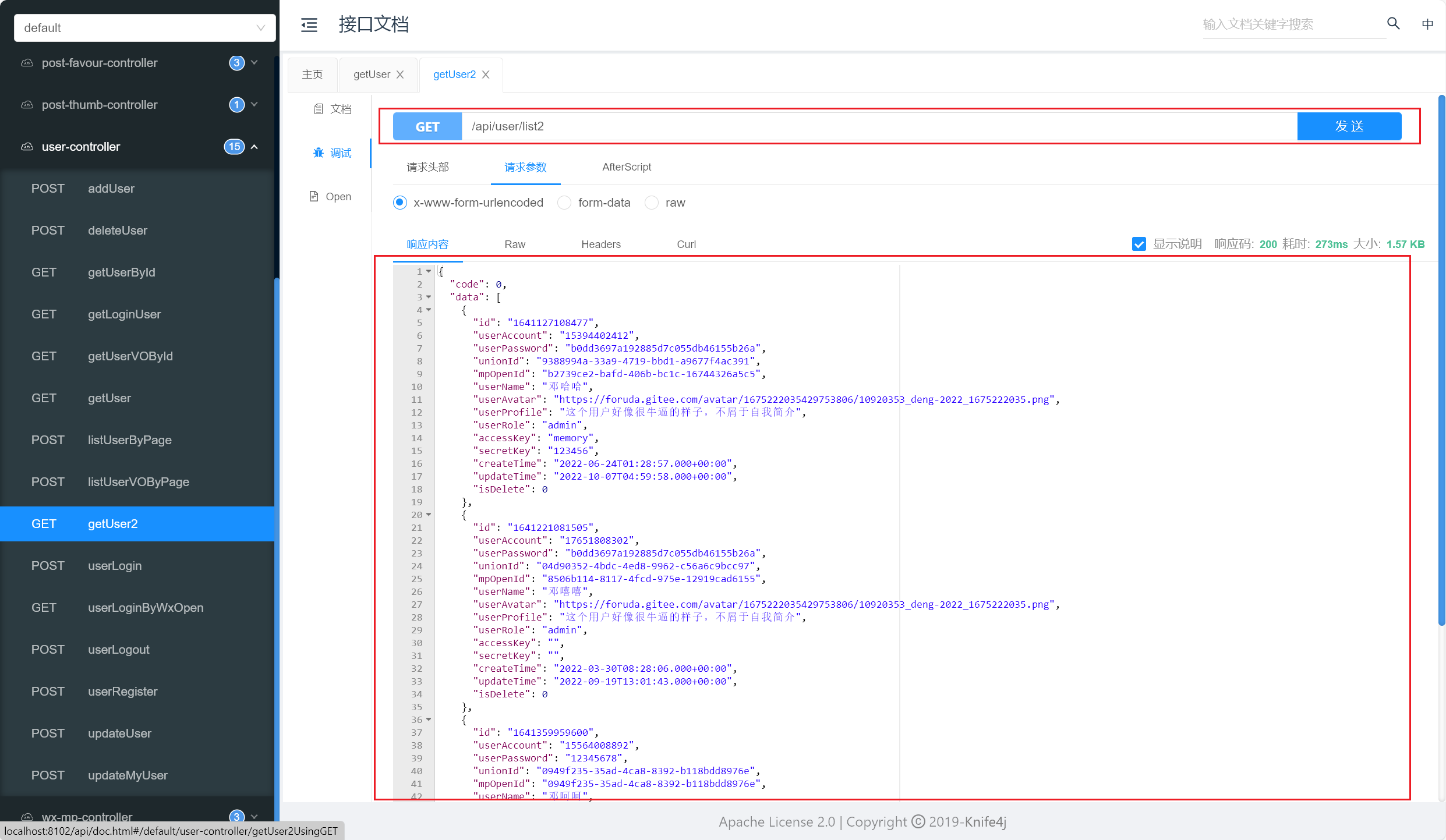Click the 273ms elapsed time value
1446x840 pixels.
coord(1331,244)
